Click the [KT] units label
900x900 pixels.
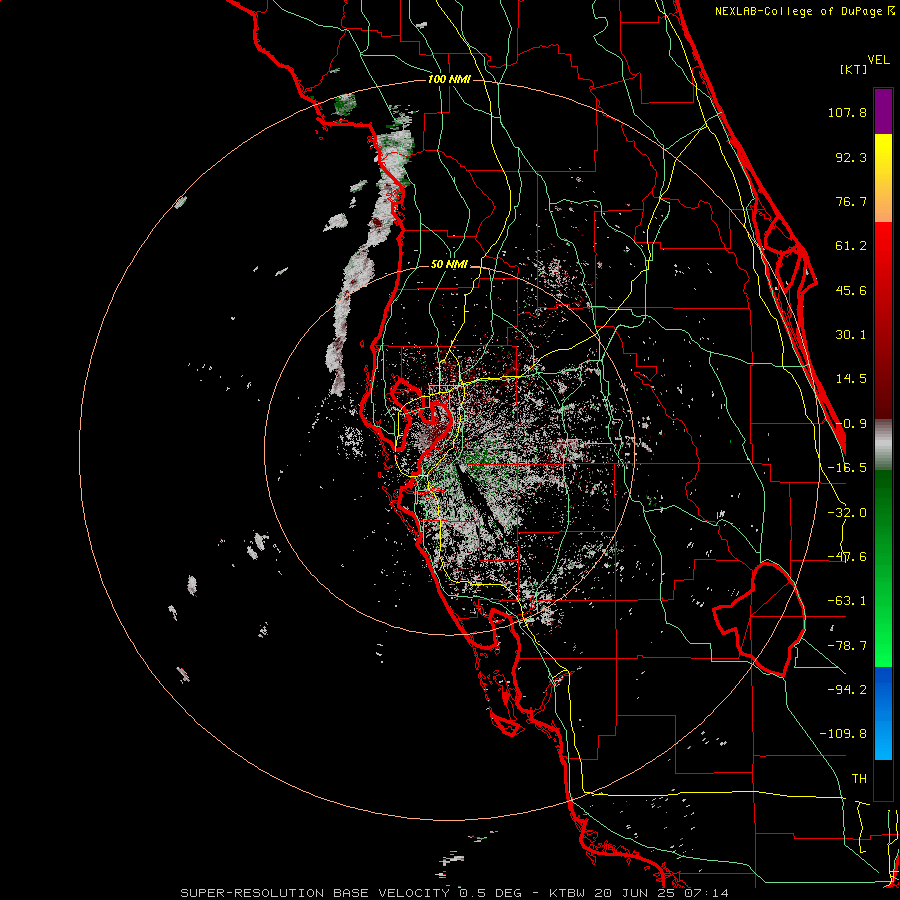tap(853, 69)
